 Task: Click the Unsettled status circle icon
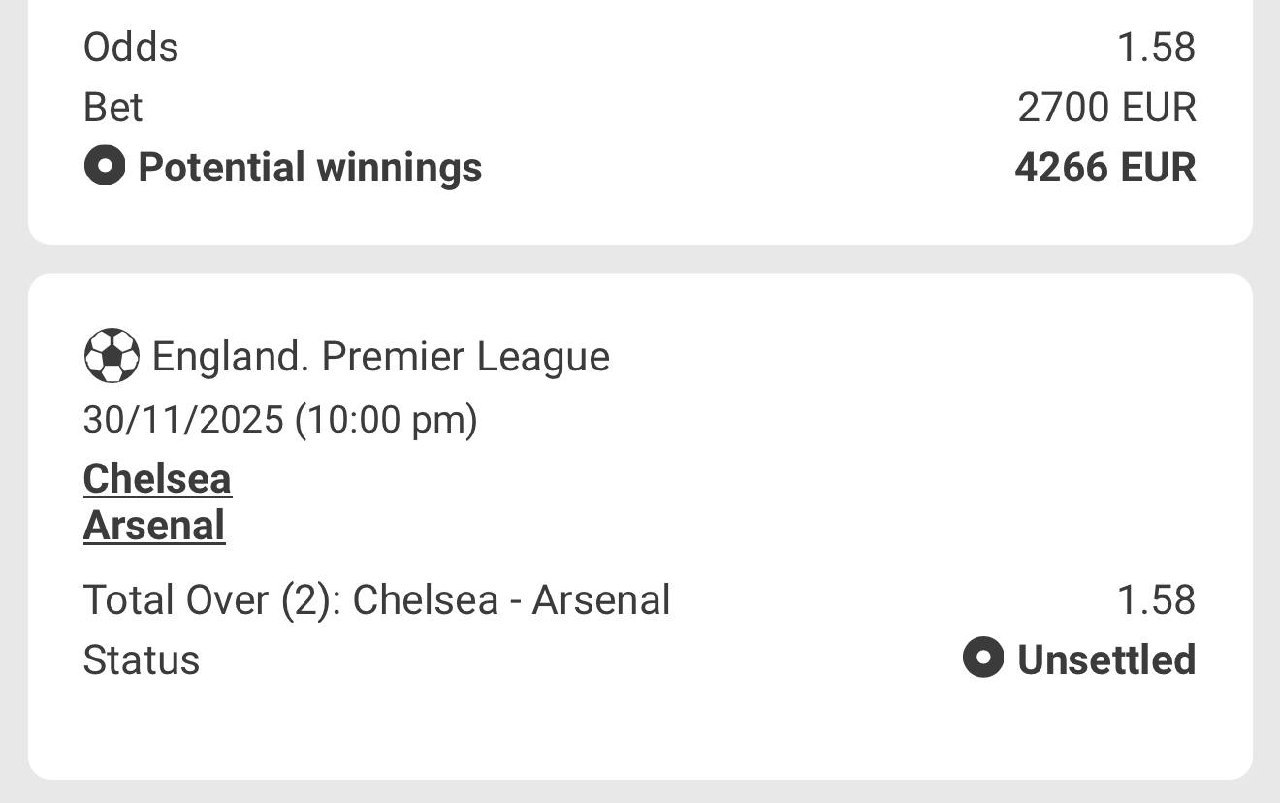(982, 658)
